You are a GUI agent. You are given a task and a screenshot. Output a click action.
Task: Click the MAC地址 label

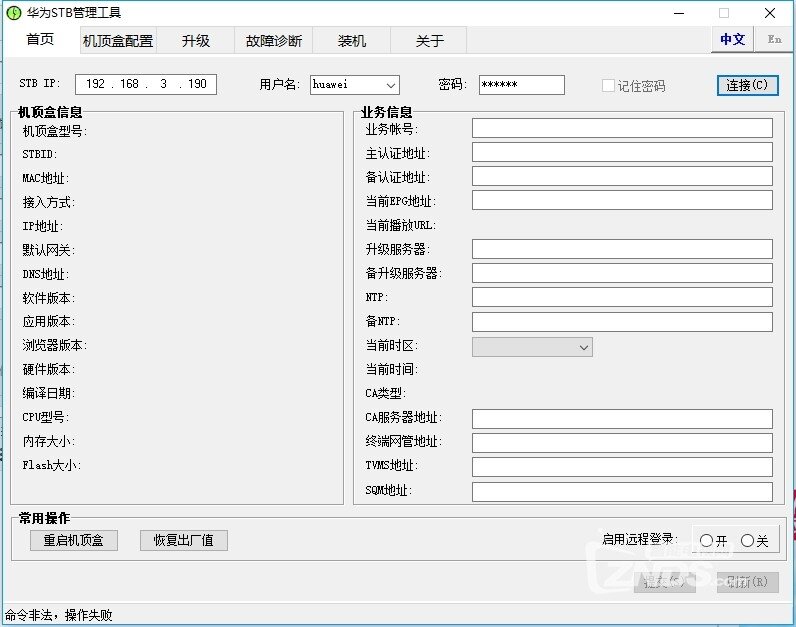46,178
